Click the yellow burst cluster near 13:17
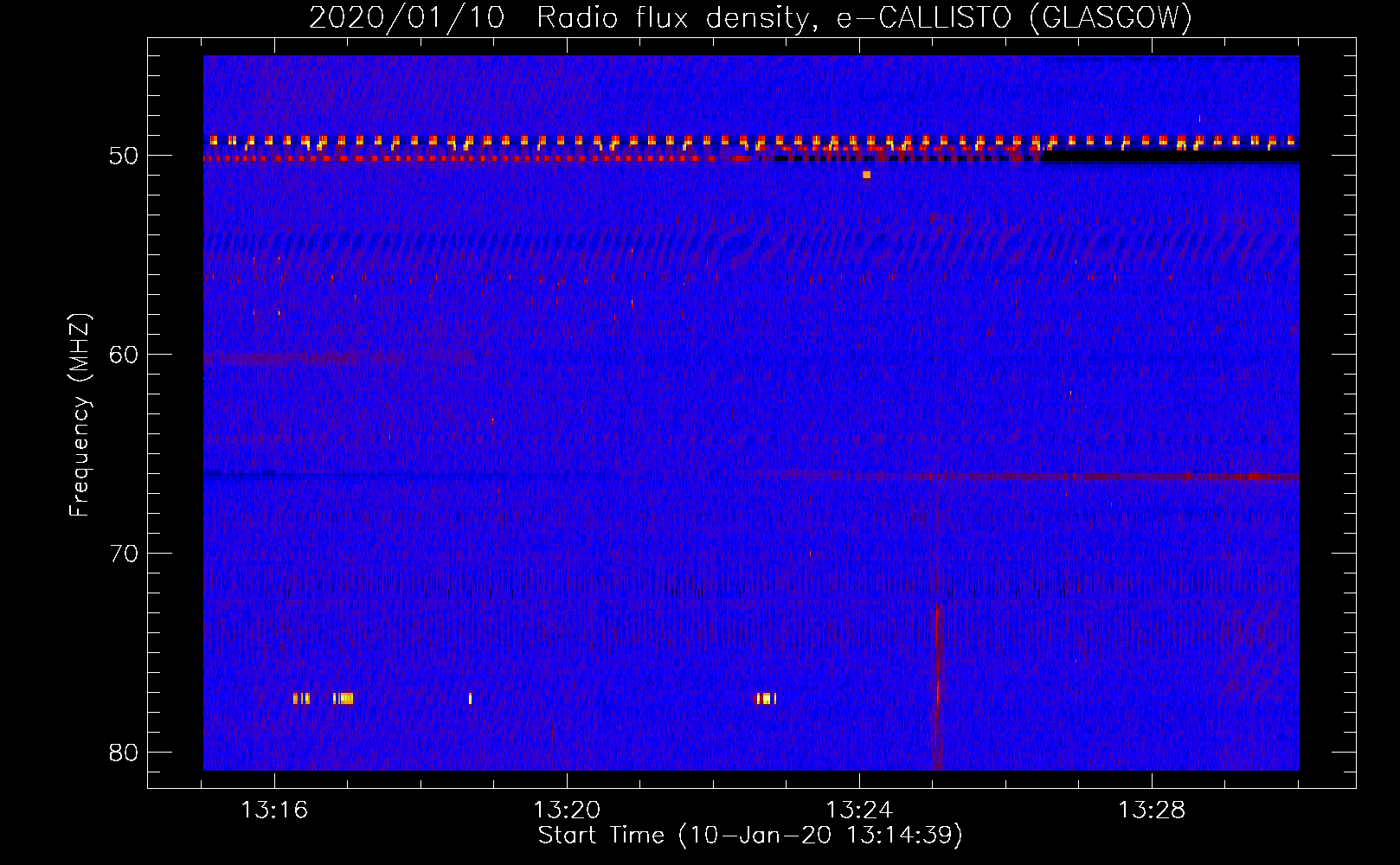Image resolution: width=1400 pixels, height=865 pixels. pos(344,698)
